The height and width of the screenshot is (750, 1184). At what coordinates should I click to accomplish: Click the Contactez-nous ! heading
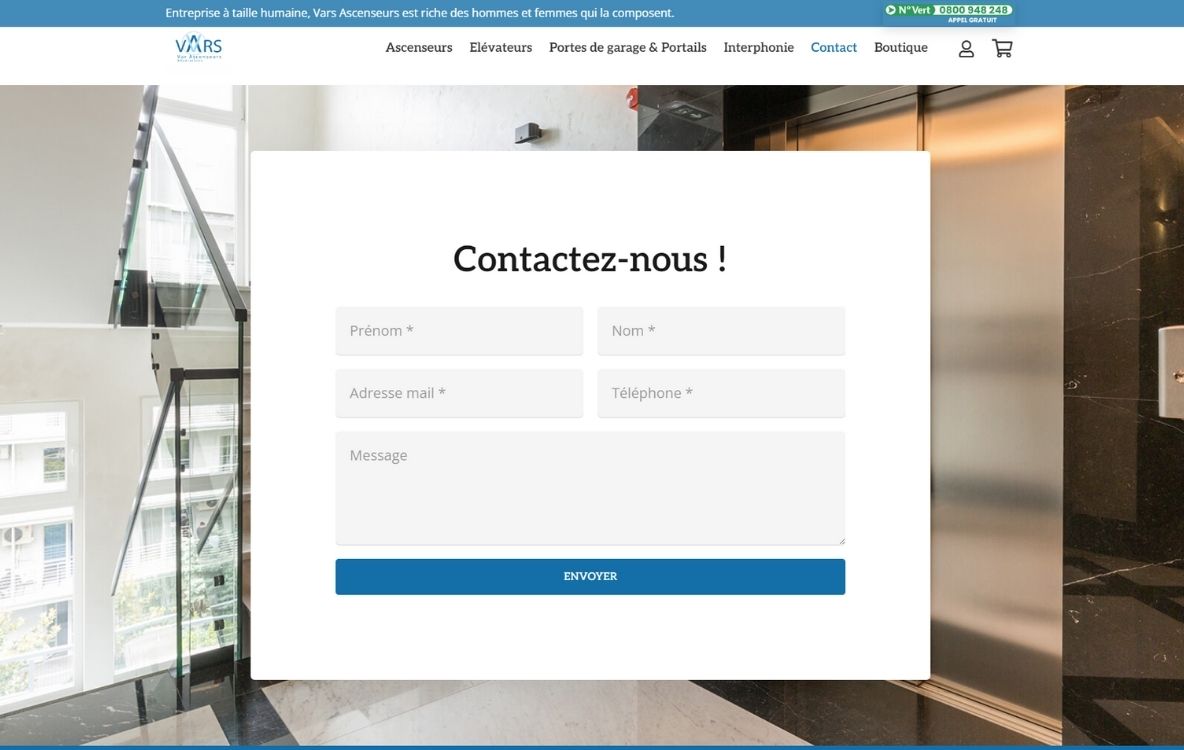pyautogui.click(x=590, y=259)
